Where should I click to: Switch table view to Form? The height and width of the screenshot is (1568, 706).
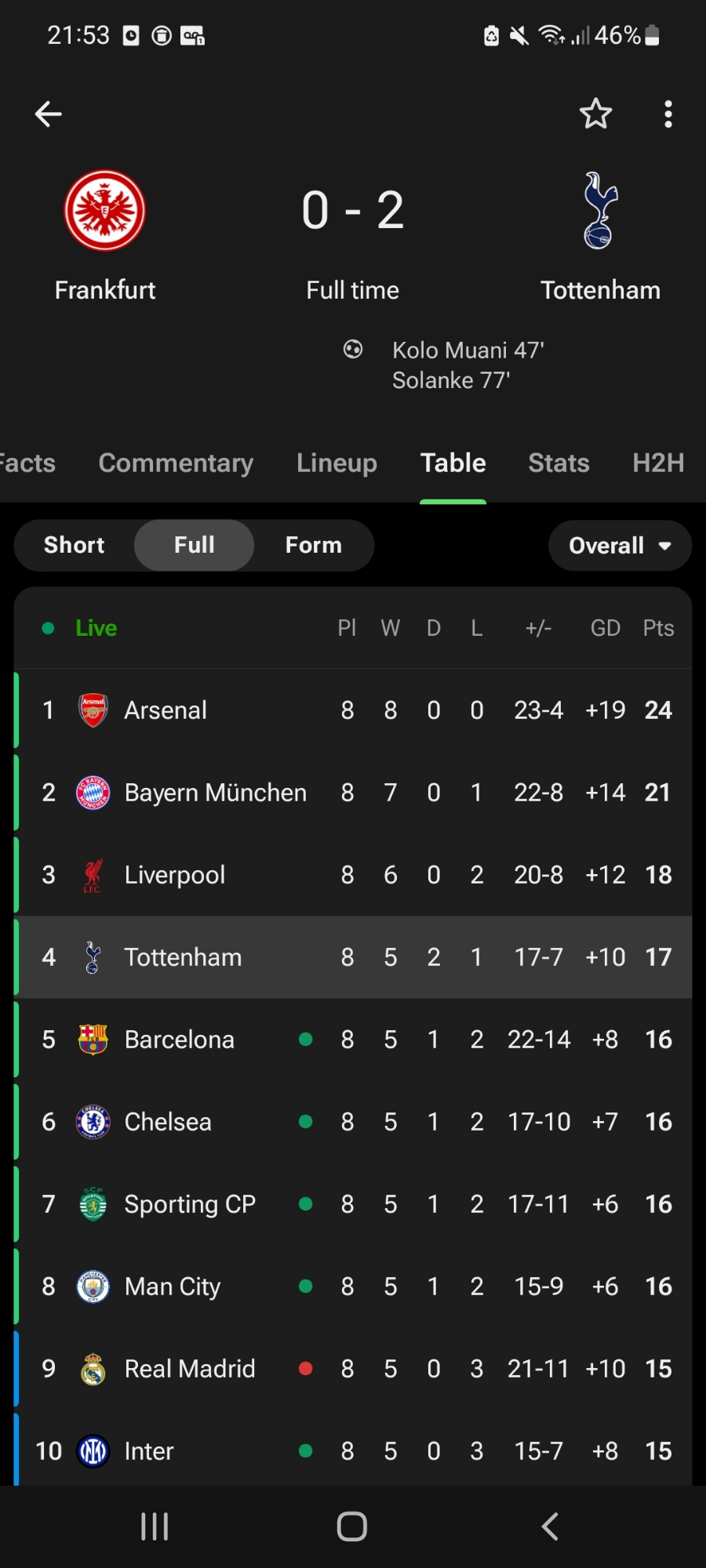(313, 546)
